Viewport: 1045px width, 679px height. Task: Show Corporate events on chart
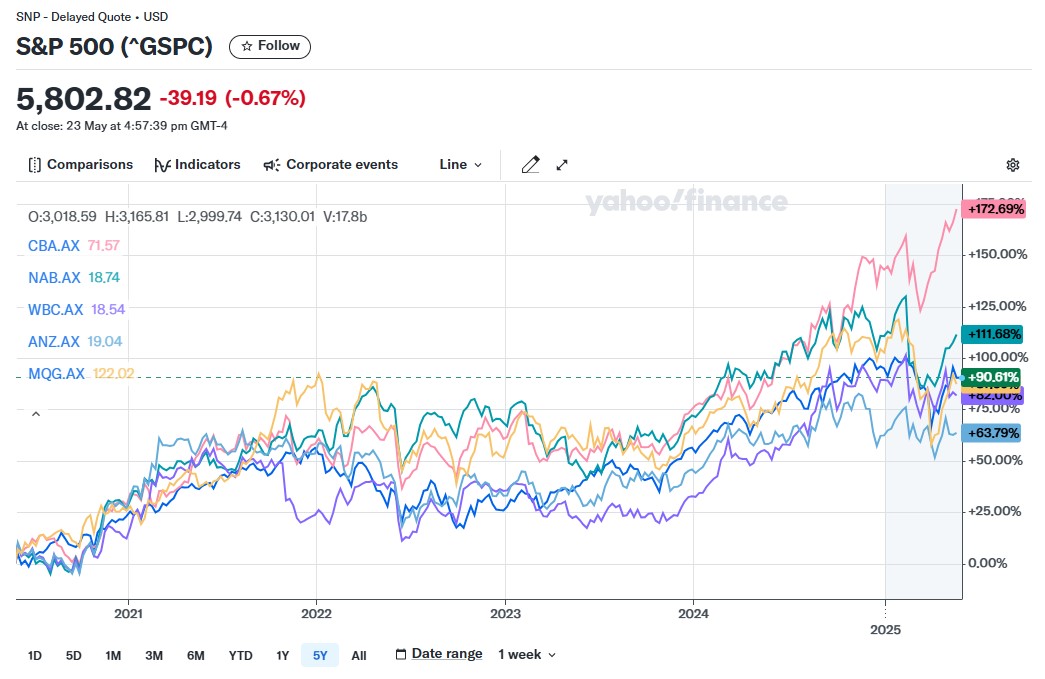(x=330, y=165)
